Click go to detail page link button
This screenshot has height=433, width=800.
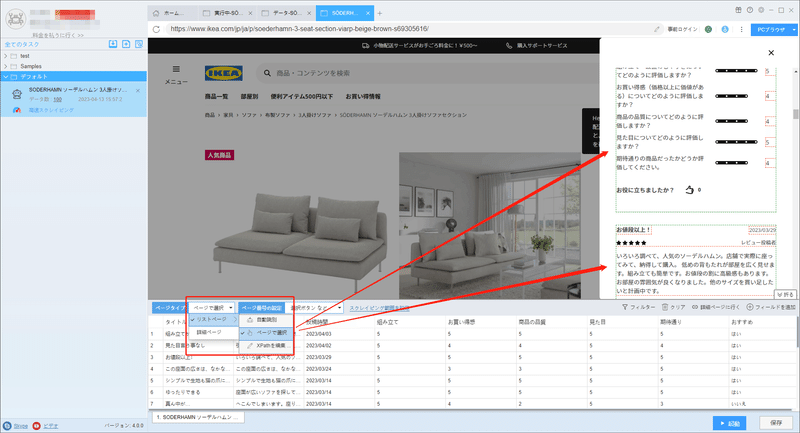point(716,307)
